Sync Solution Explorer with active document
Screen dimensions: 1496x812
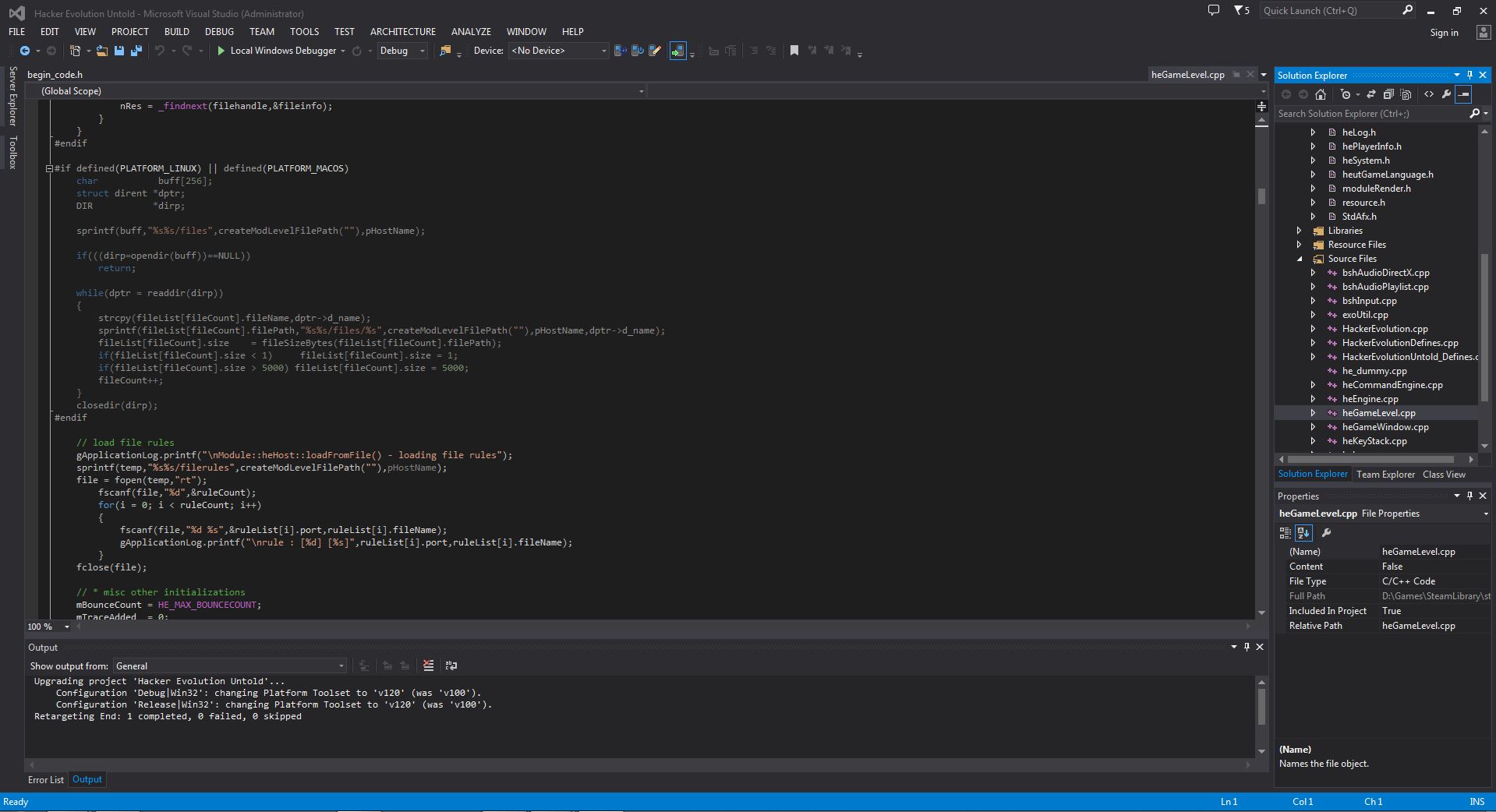pyautogui.click(x=1371, y=94)
